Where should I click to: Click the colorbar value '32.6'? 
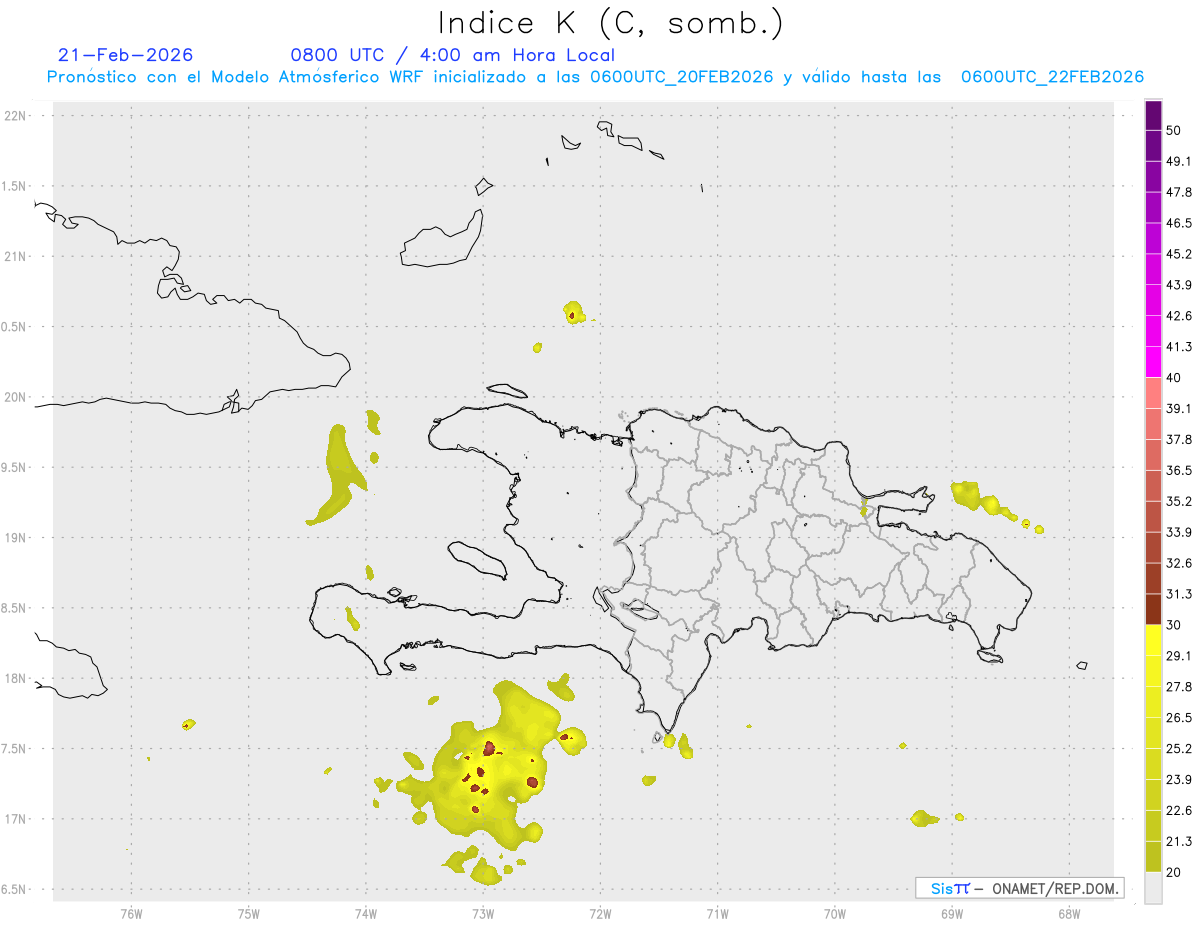coord(1179,563)
